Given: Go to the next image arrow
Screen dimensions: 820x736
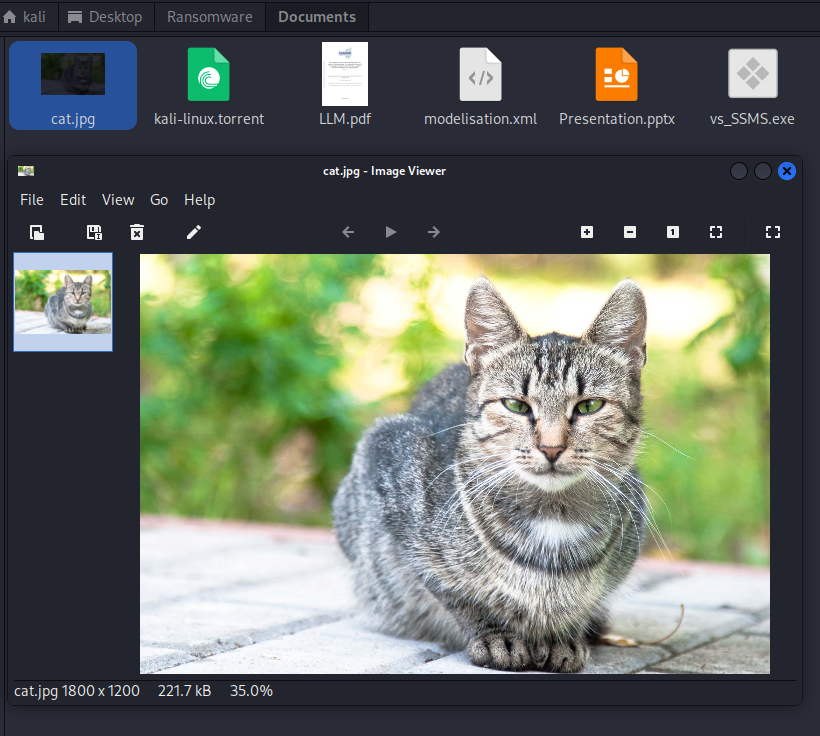Looking at the screenshot, I should 434,232.
